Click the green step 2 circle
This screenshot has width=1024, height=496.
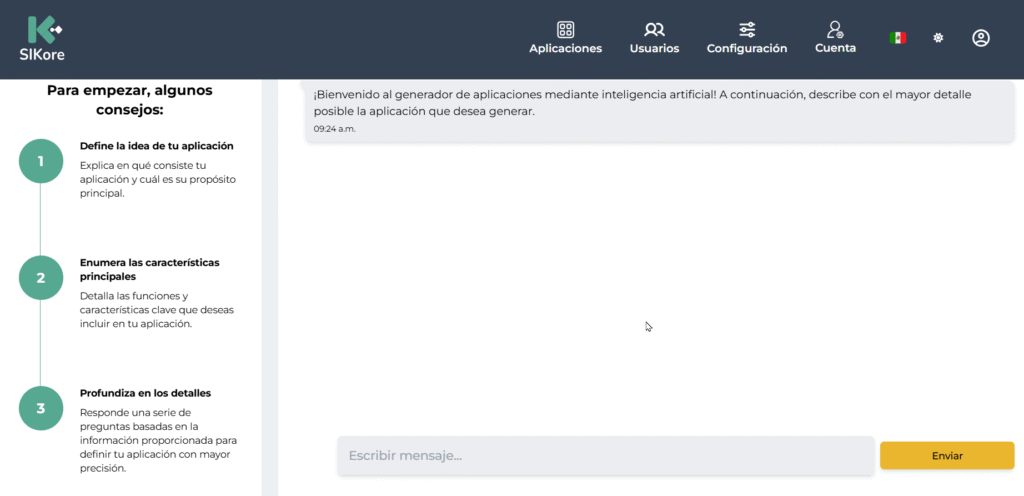coord(41,277)
